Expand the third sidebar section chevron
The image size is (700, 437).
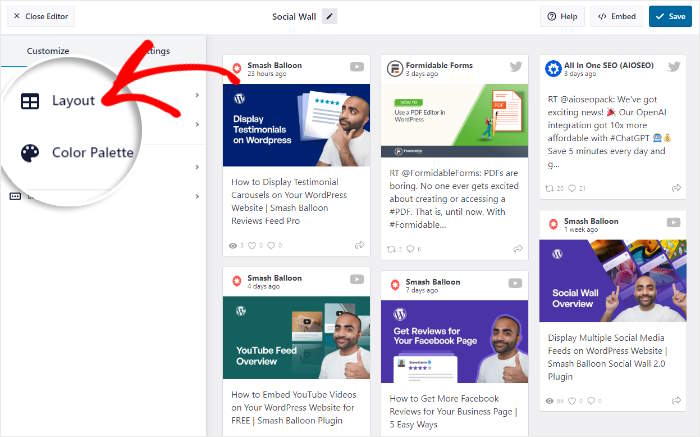pyautogui.click(x=197, y=167)
